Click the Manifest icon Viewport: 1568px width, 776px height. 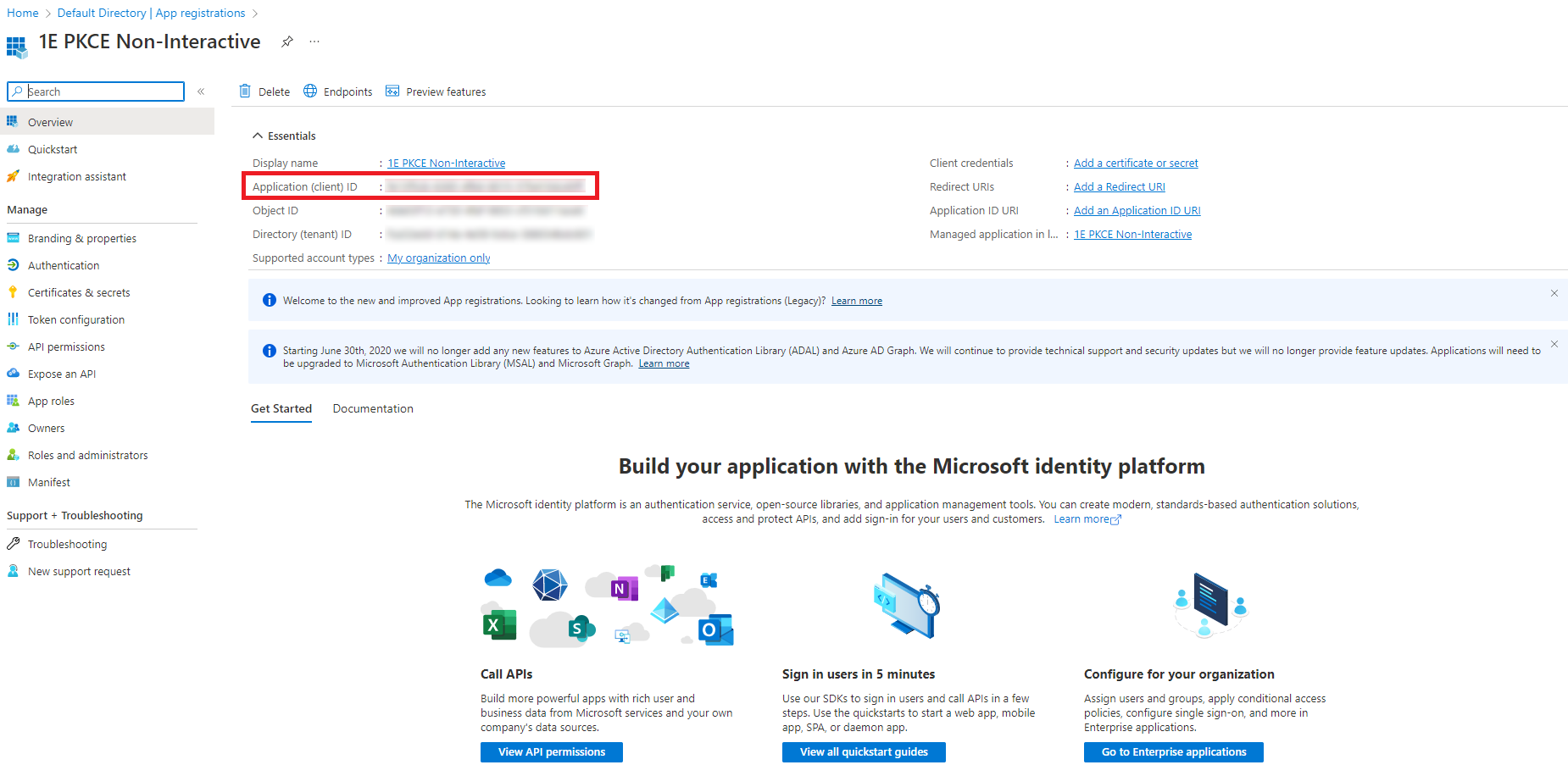coord(13,482)
